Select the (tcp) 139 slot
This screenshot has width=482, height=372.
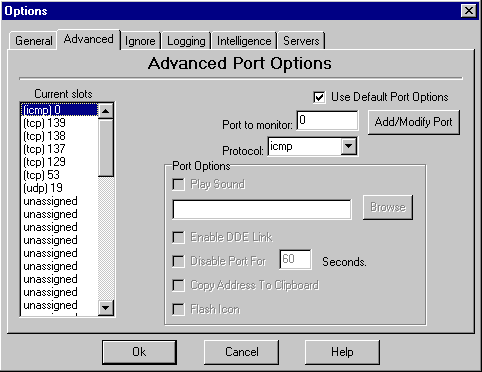coord(60,123)
